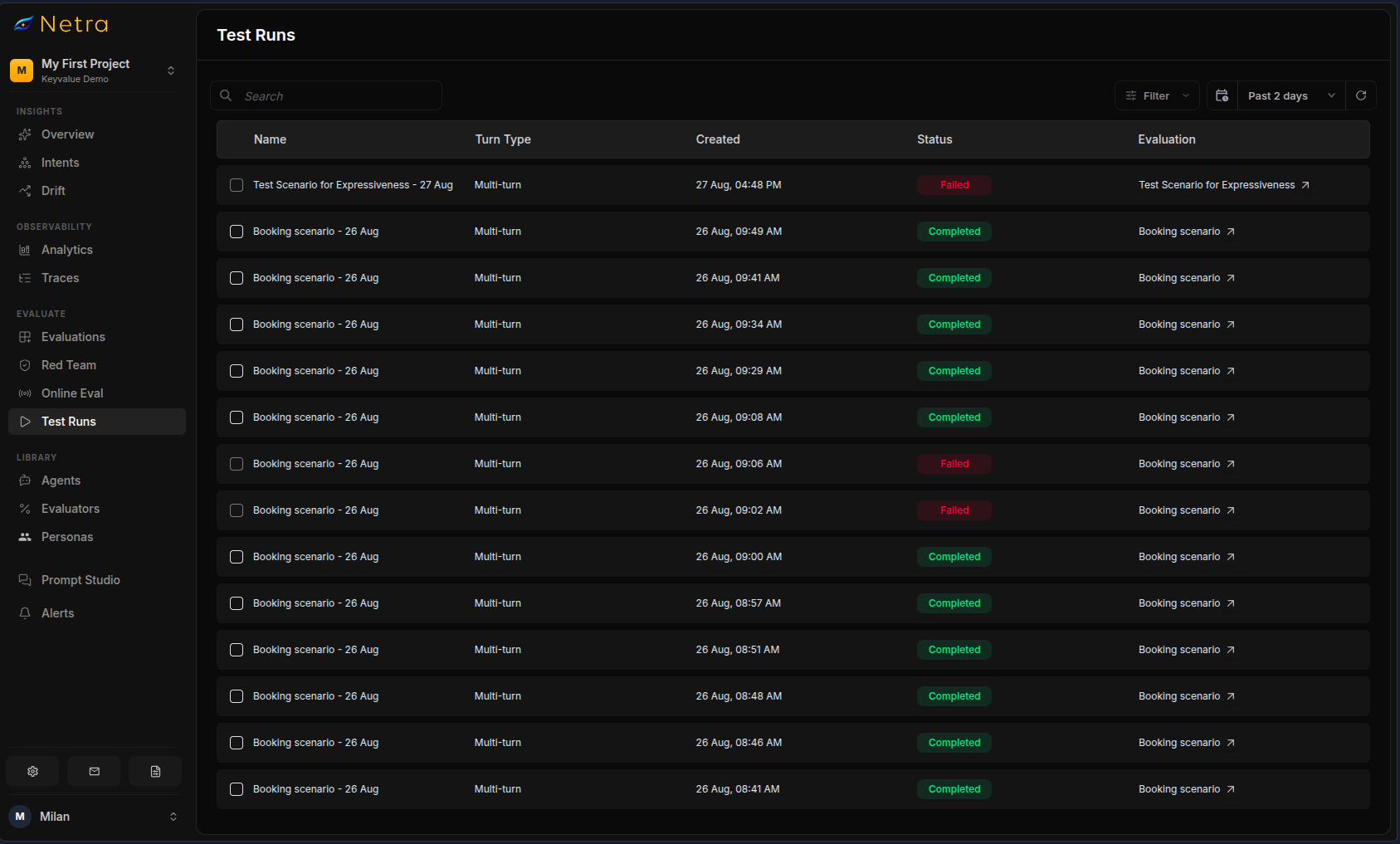The image size is (1400, 844).
Task: Check the 09:02 AM failed run row
Action: [237, 510]
